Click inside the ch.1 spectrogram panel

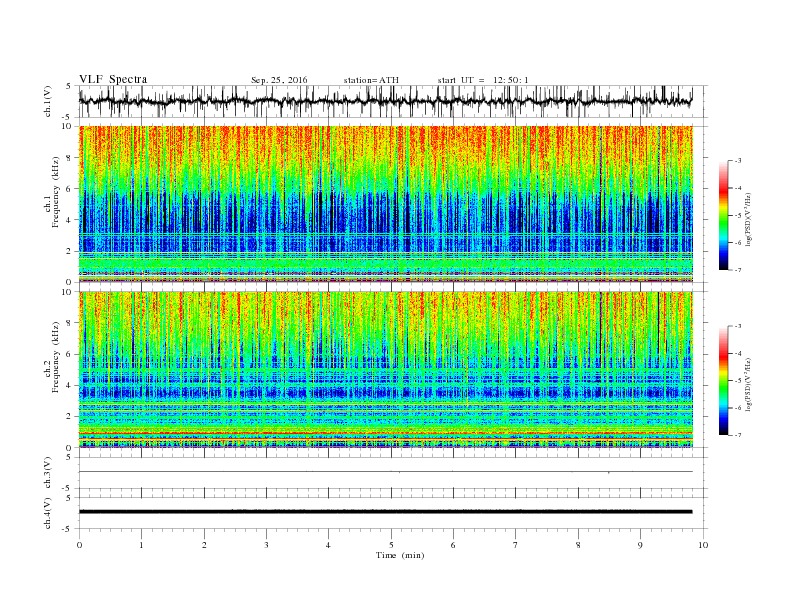coord(385,204)
